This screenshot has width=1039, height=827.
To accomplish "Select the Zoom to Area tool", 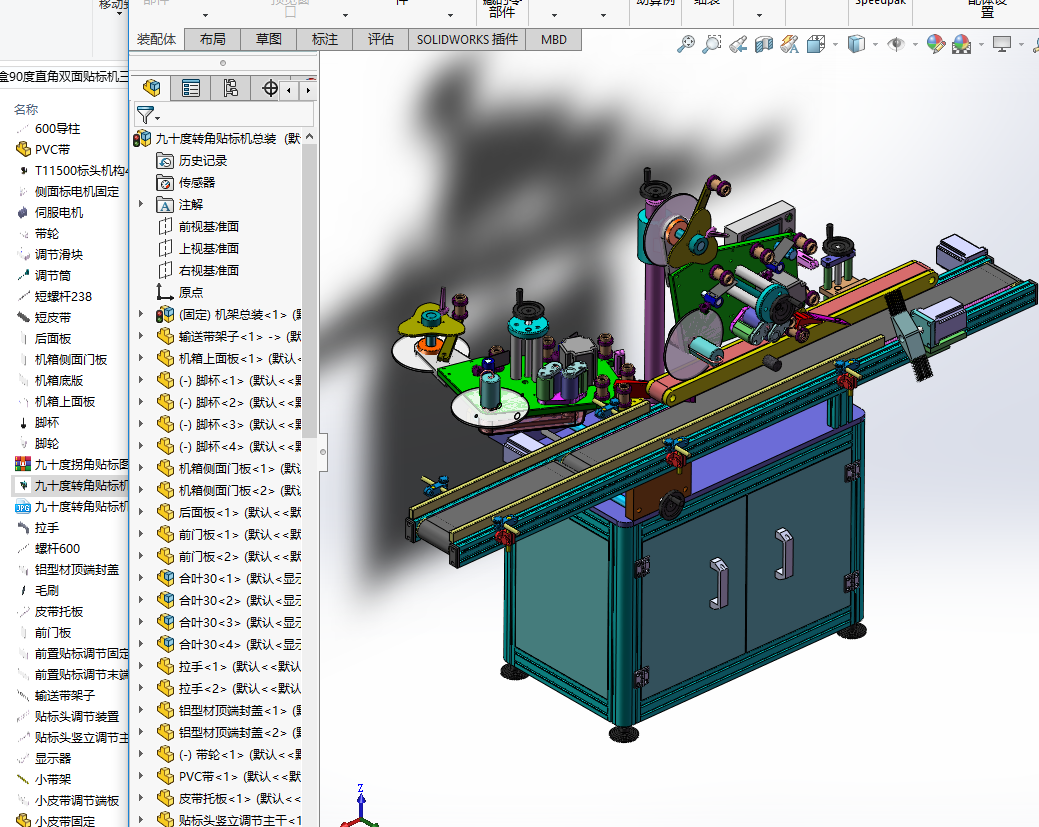I will [711, 44].
